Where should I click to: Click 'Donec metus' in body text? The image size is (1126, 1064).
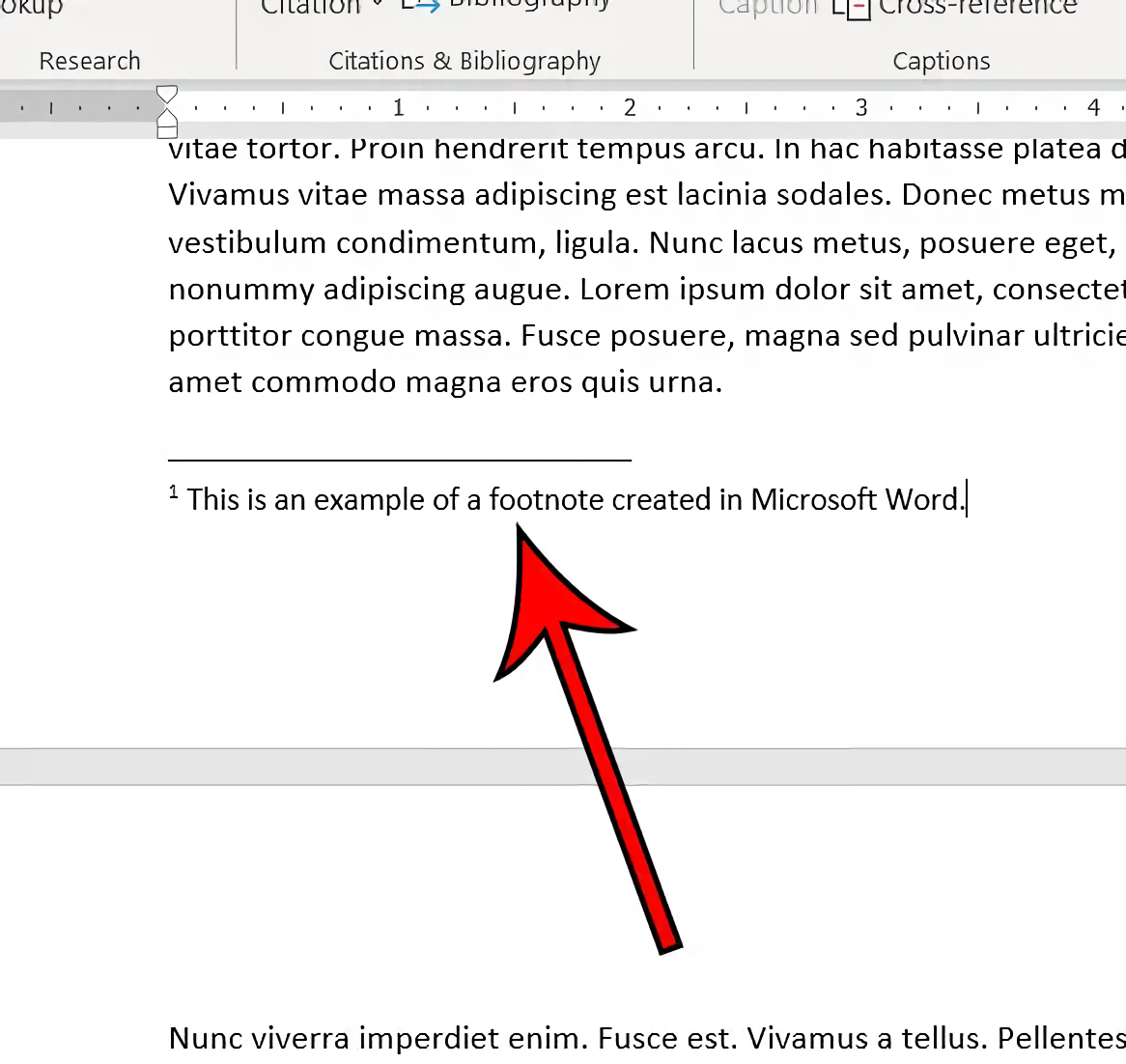[996, 195]
